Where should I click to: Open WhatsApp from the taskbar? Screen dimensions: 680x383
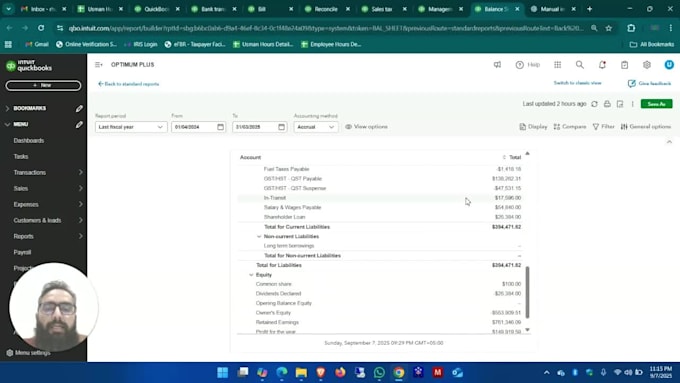(x=379, y=372)
